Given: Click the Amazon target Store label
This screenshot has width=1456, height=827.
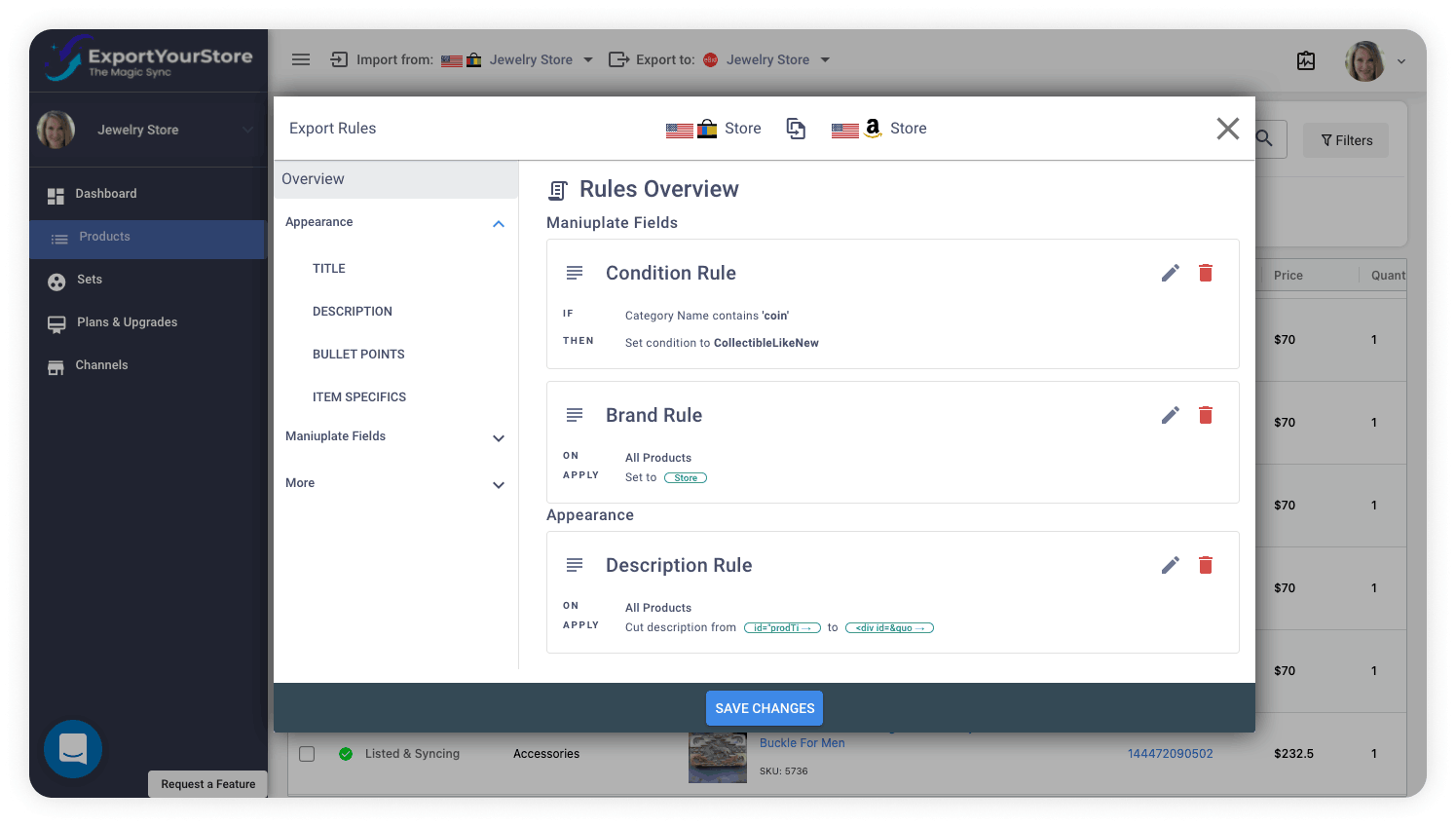Looking at the screenshot, I should [x=908, y=129].
